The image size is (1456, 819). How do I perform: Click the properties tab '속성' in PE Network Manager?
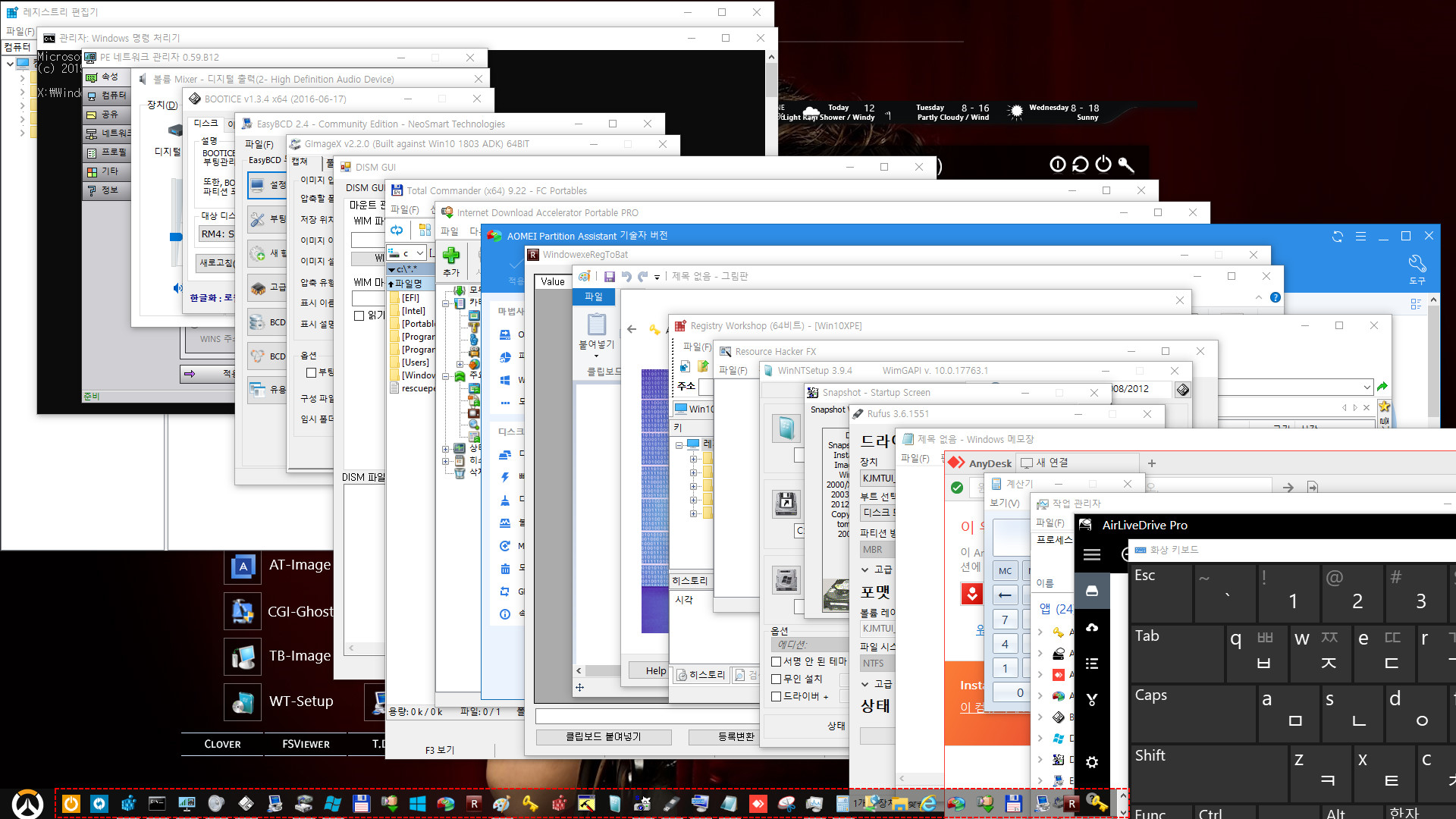click(x=105, y=77)
